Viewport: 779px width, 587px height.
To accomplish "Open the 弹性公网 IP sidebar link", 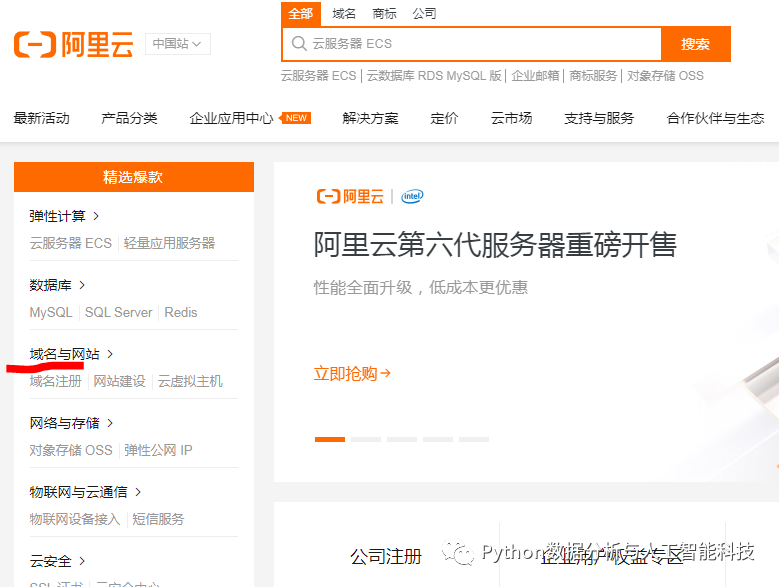I will pyautogui.click(x=158, y=450).
